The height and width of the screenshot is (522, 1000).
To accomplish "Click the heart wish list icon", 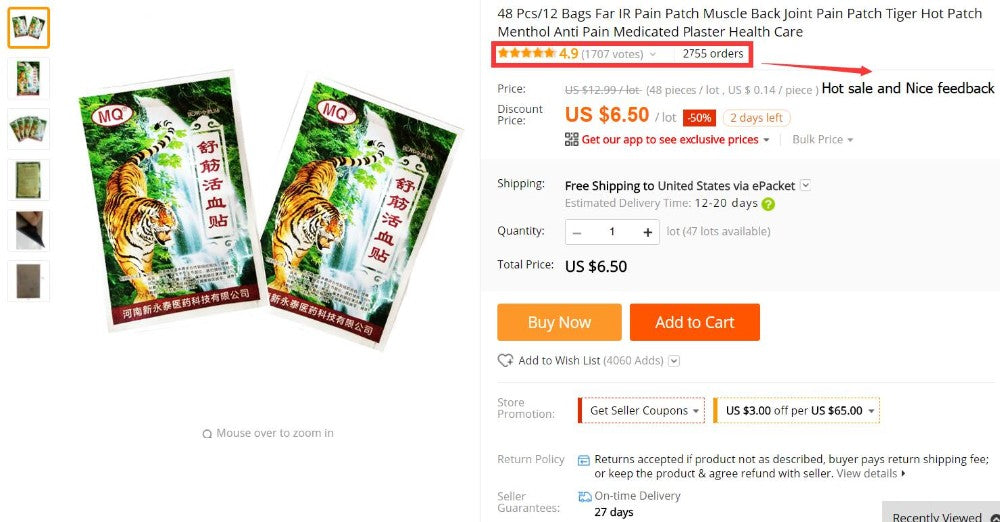I will [505, 361].
